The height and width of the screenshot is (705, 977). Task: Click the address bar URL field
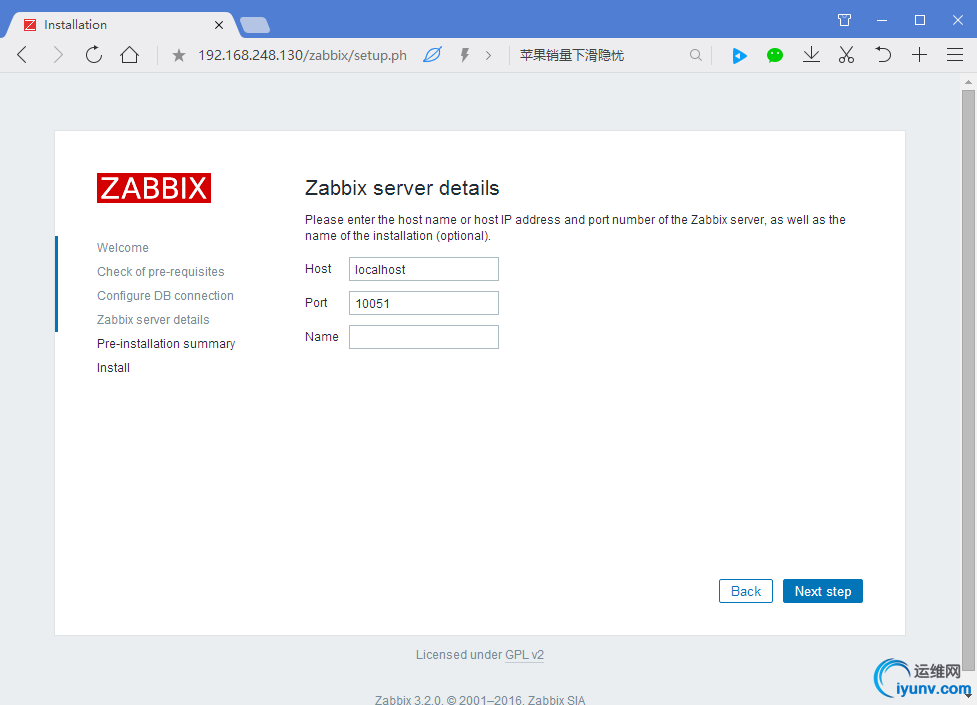tap(302, 55)
